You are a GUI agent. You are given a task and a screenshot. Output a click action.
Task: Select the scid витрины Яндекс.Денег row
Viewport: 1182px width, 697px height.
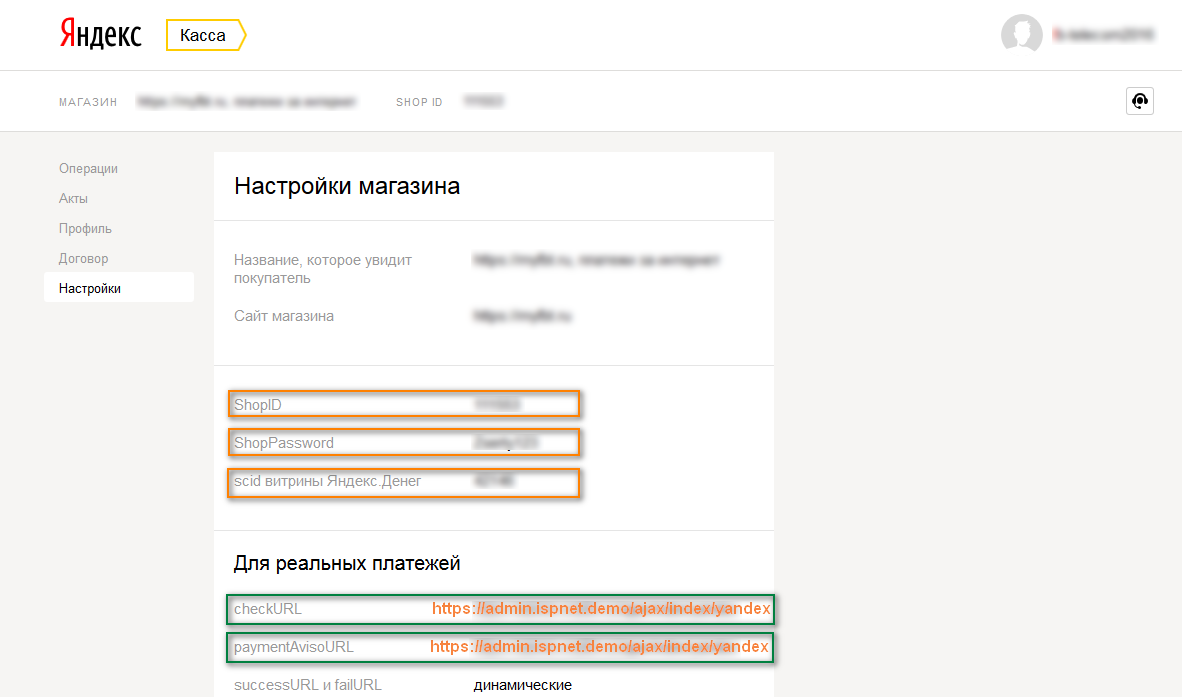point(404,482)
